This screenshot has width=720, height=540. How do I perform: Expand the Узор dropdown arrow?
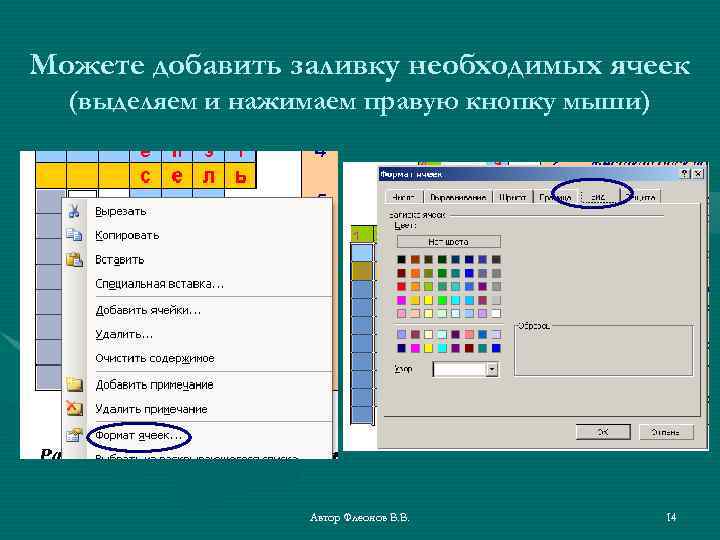(492, 369)
